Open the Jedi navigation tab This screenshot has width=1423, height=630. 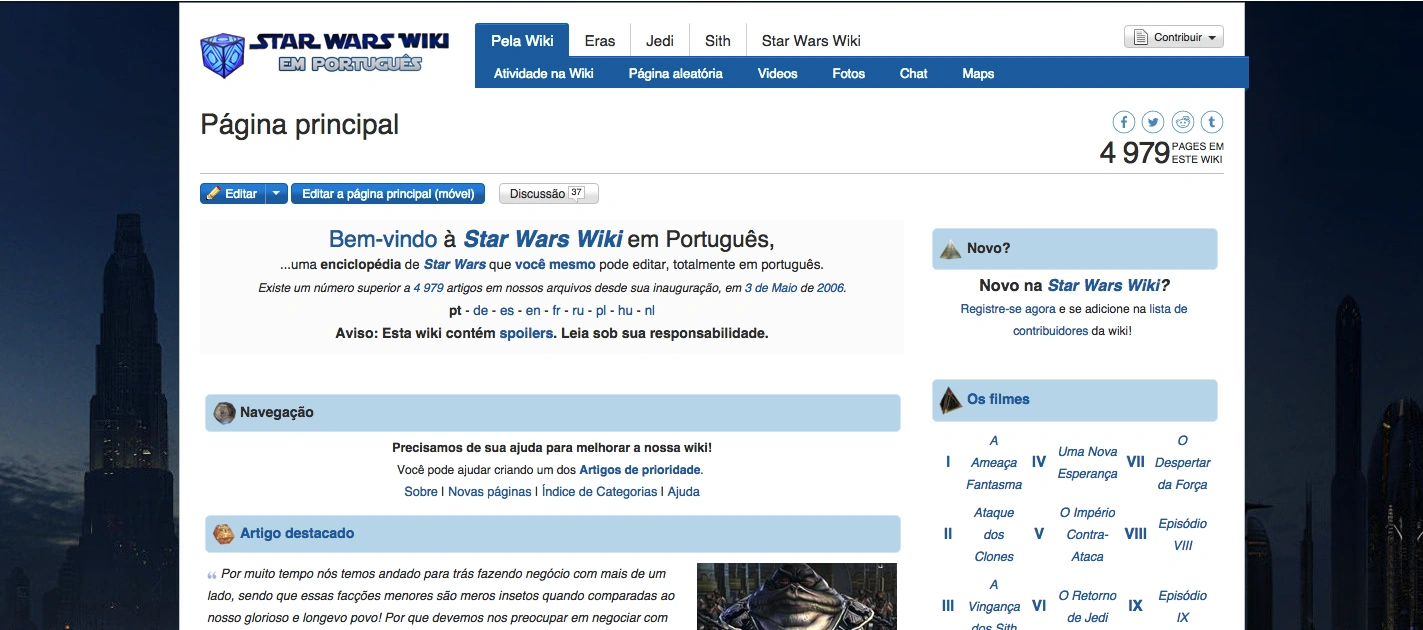tap(660, 41)
